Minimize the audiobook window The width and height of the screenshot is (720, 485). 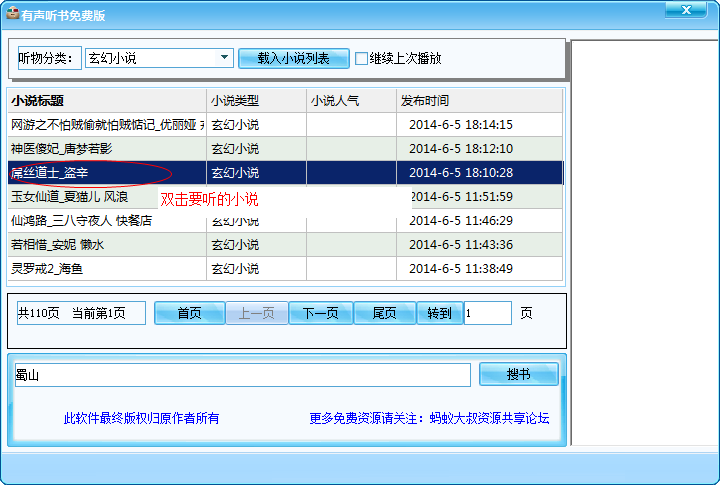pos(647,11)
